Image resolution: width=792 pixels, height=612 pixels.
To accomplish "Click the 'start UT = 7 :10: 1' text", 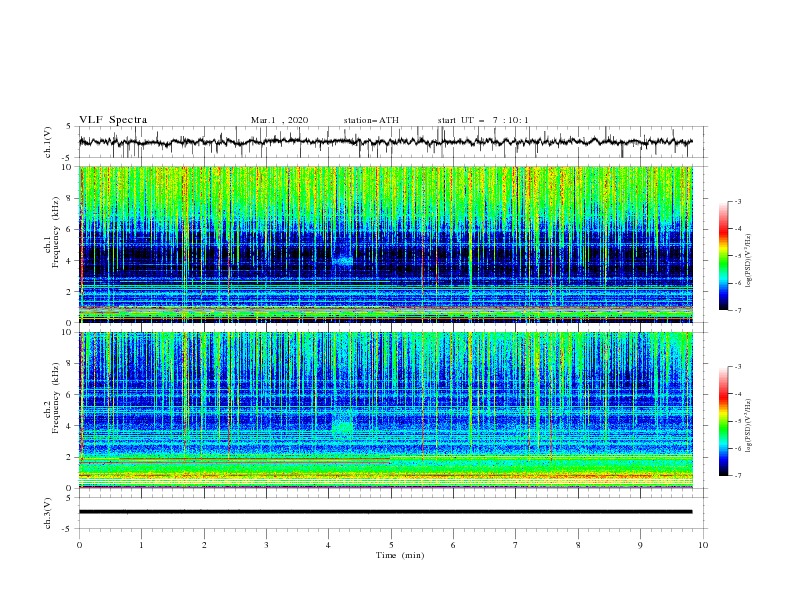I will click(x=483, y=120).
